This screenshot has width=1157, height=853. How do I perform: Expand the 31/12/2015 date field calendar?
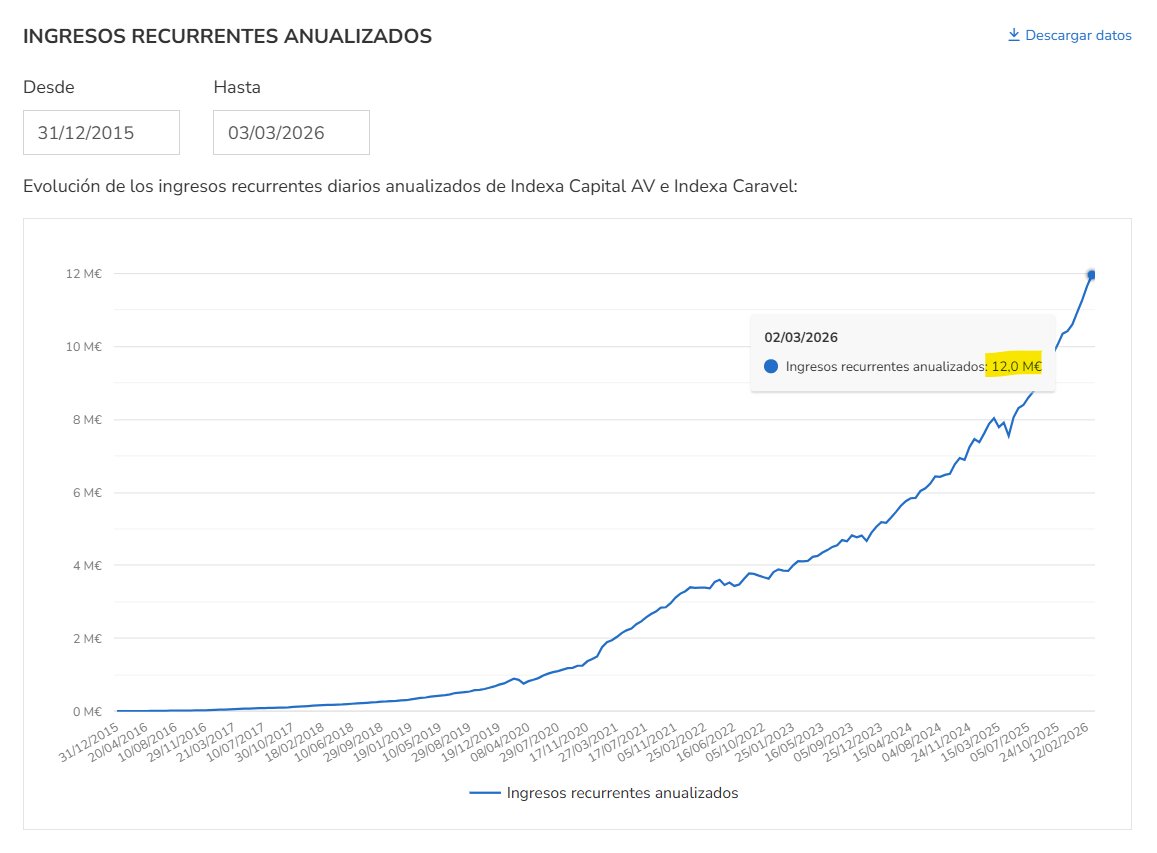coord(100,131)
